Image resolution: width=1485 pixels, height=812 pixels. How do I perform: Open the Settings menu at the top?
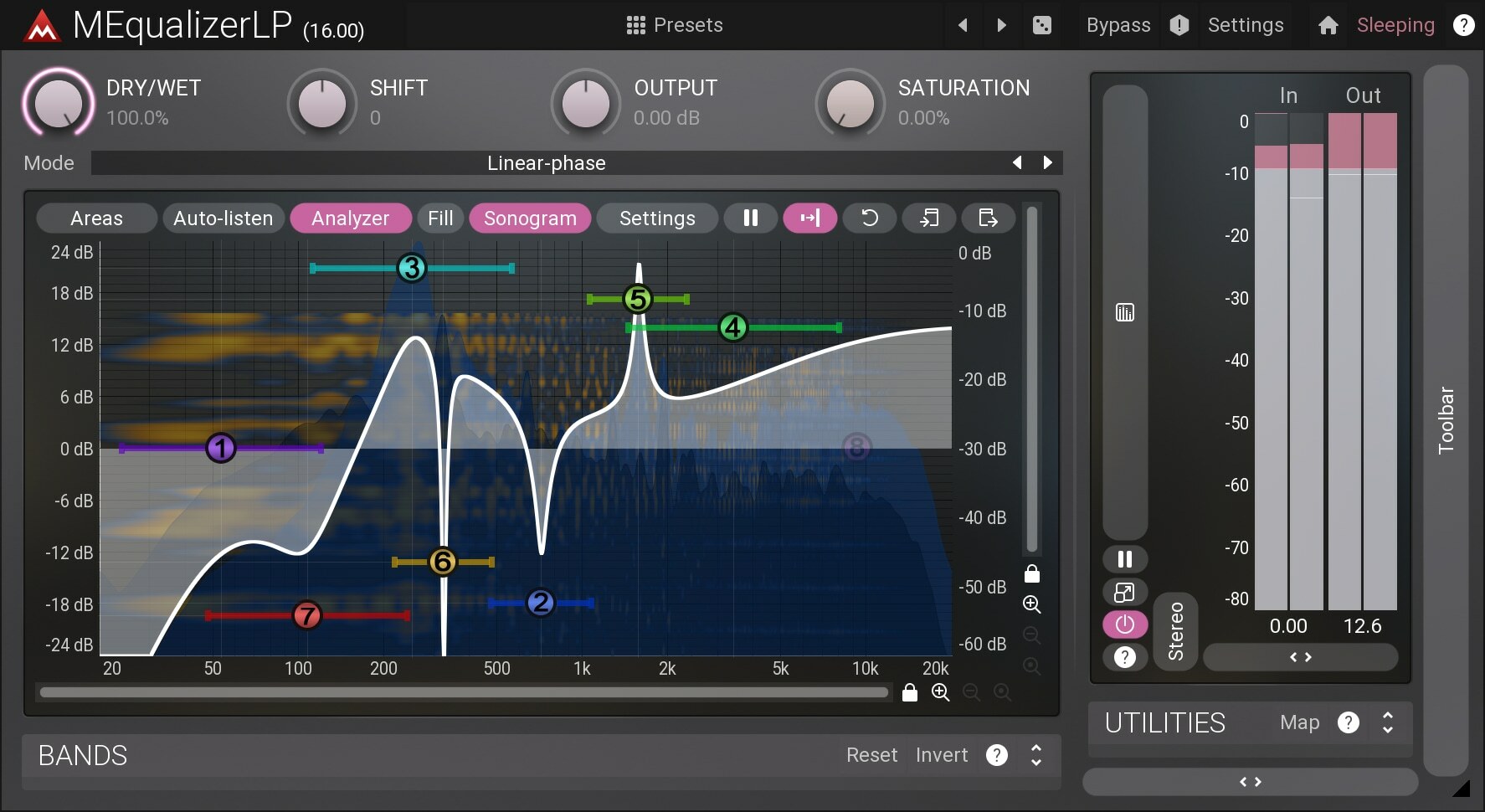coord(1246,25)
